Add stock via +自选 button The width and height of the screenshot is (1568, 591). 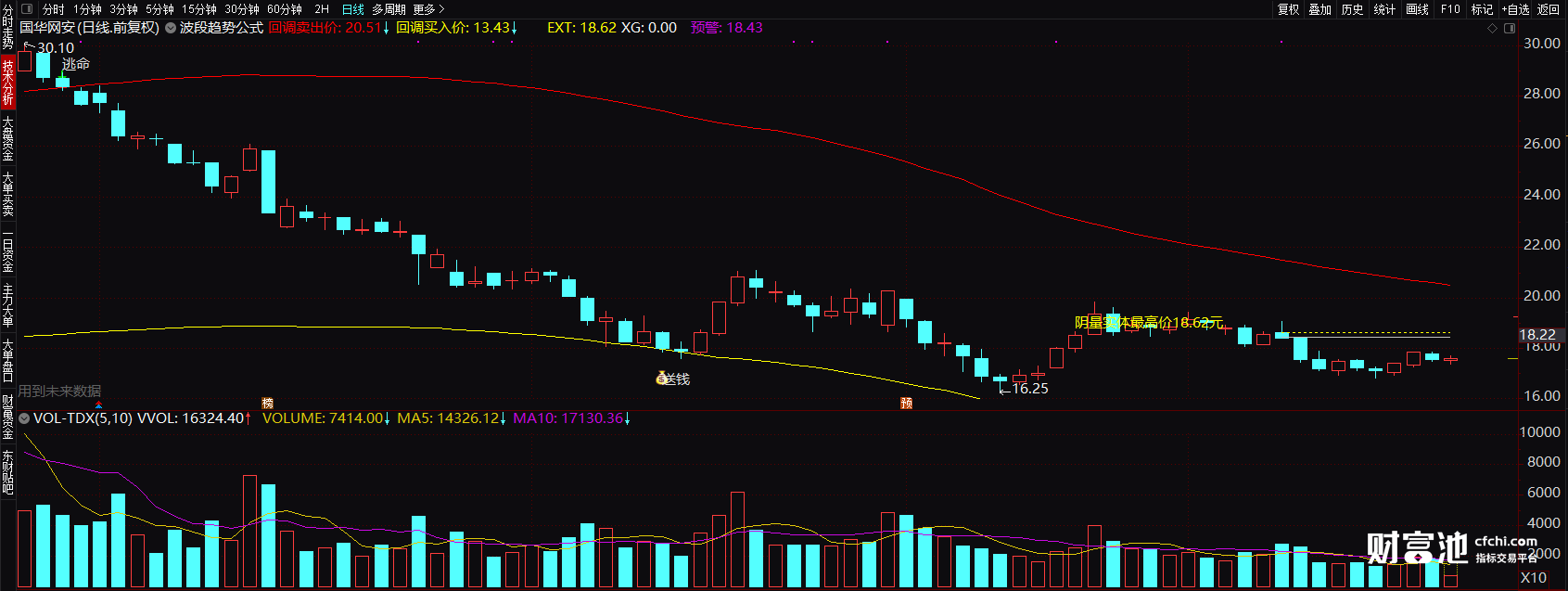tap(1515, 9)
